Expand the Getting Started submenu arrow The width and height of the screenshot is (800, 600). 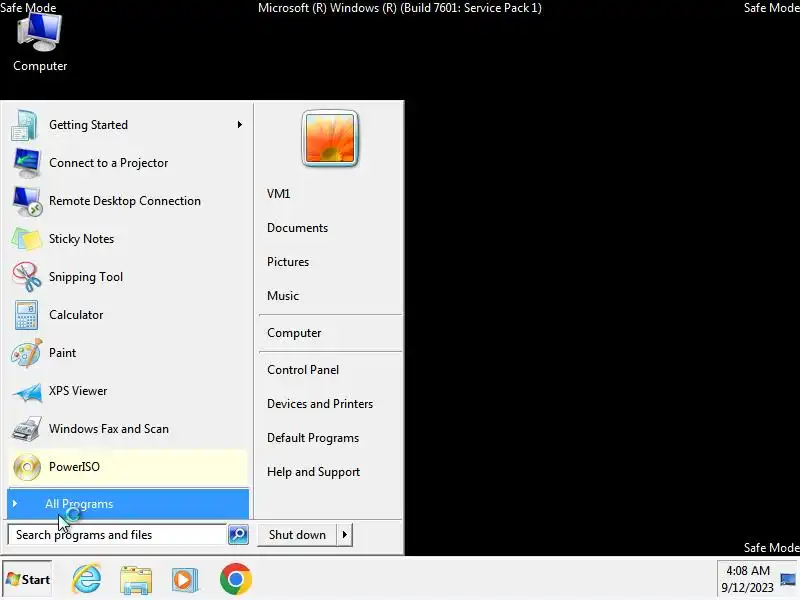tap(239, 124)
